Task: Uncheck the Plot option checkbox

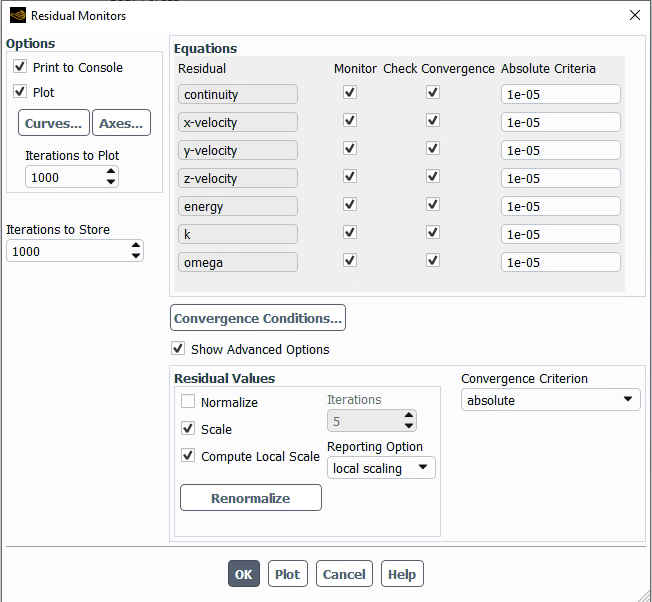Action: pos(20,92)
